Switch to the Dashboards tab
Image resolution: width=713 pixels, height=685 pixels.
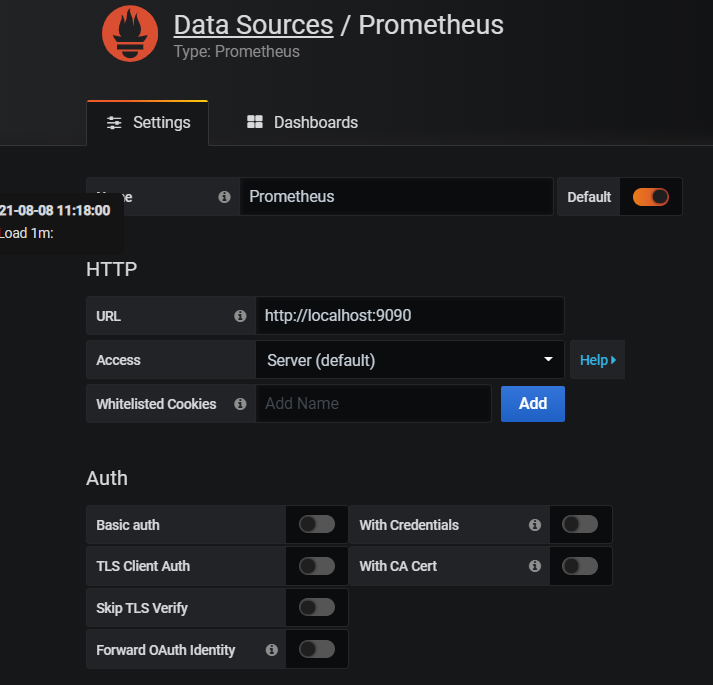coord(302,122)
